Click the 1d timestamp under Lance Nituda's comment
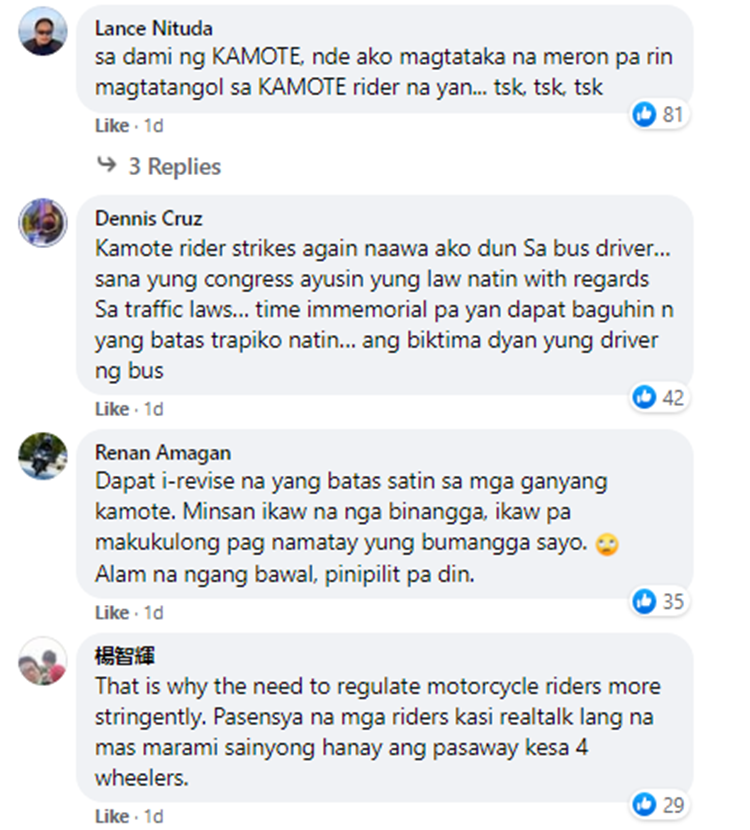 [153, 126]
